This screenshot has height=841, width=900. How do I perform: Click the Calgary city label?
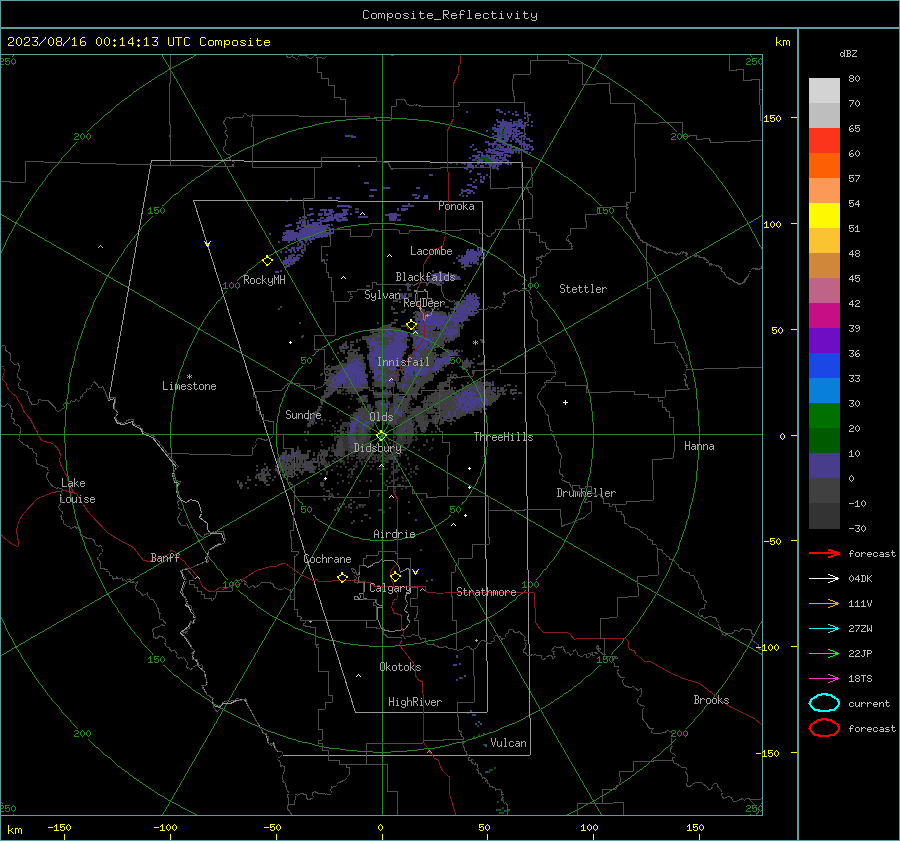pyautogui.click(x=390, y=588)
